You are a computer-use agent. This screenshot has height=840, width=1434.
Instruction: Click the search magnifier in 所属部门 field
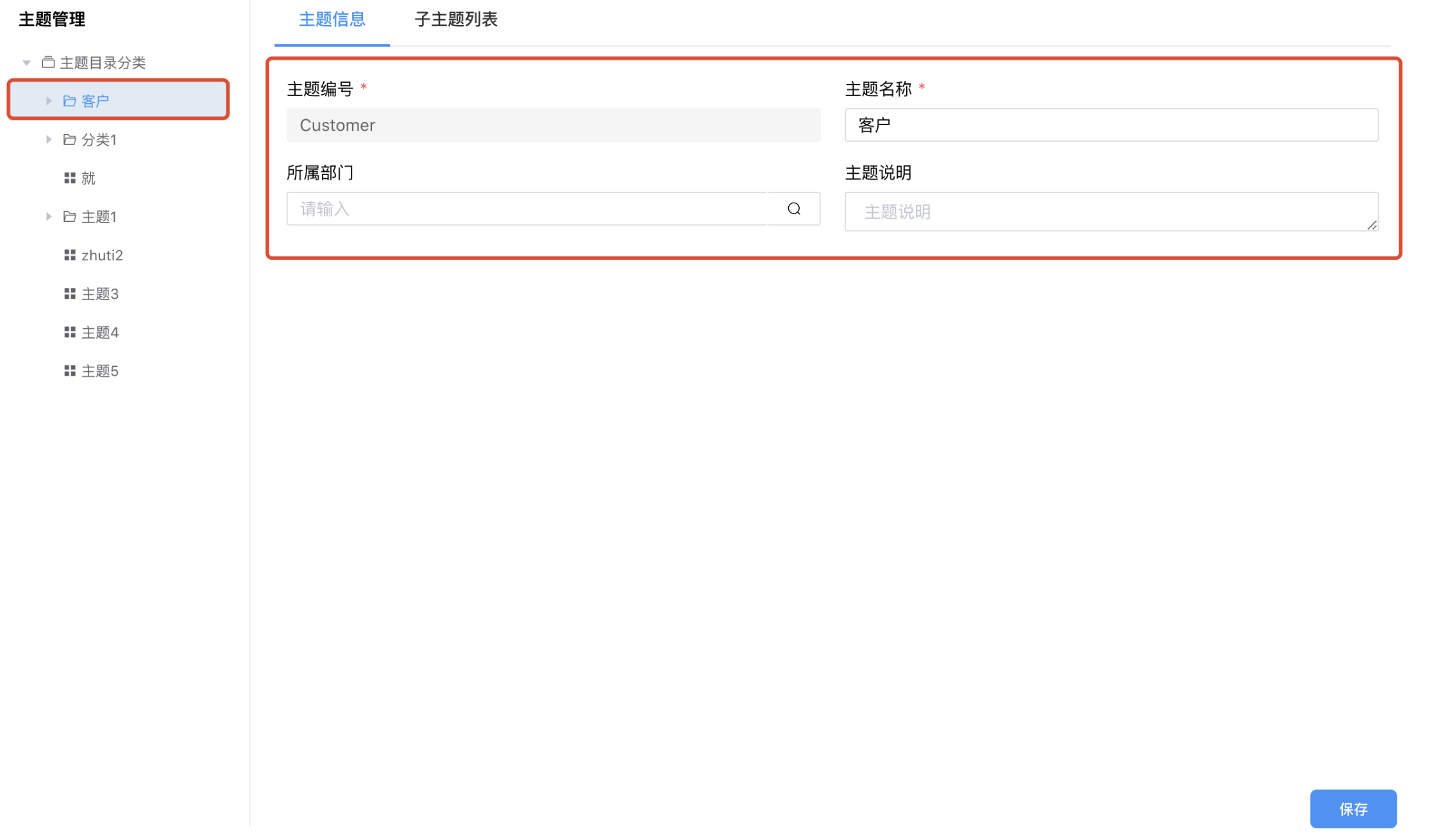[x=793, y=208]
